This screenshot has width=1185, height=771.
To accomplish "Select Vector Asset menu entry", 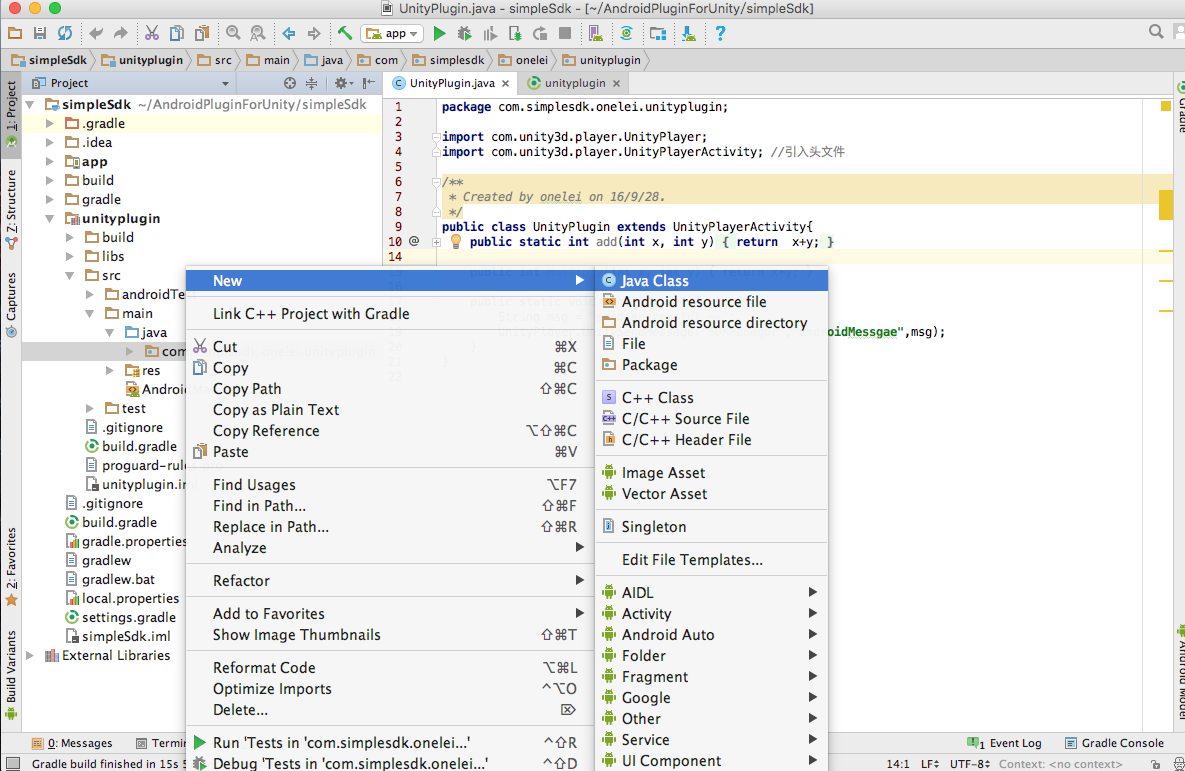I will 711,494.
